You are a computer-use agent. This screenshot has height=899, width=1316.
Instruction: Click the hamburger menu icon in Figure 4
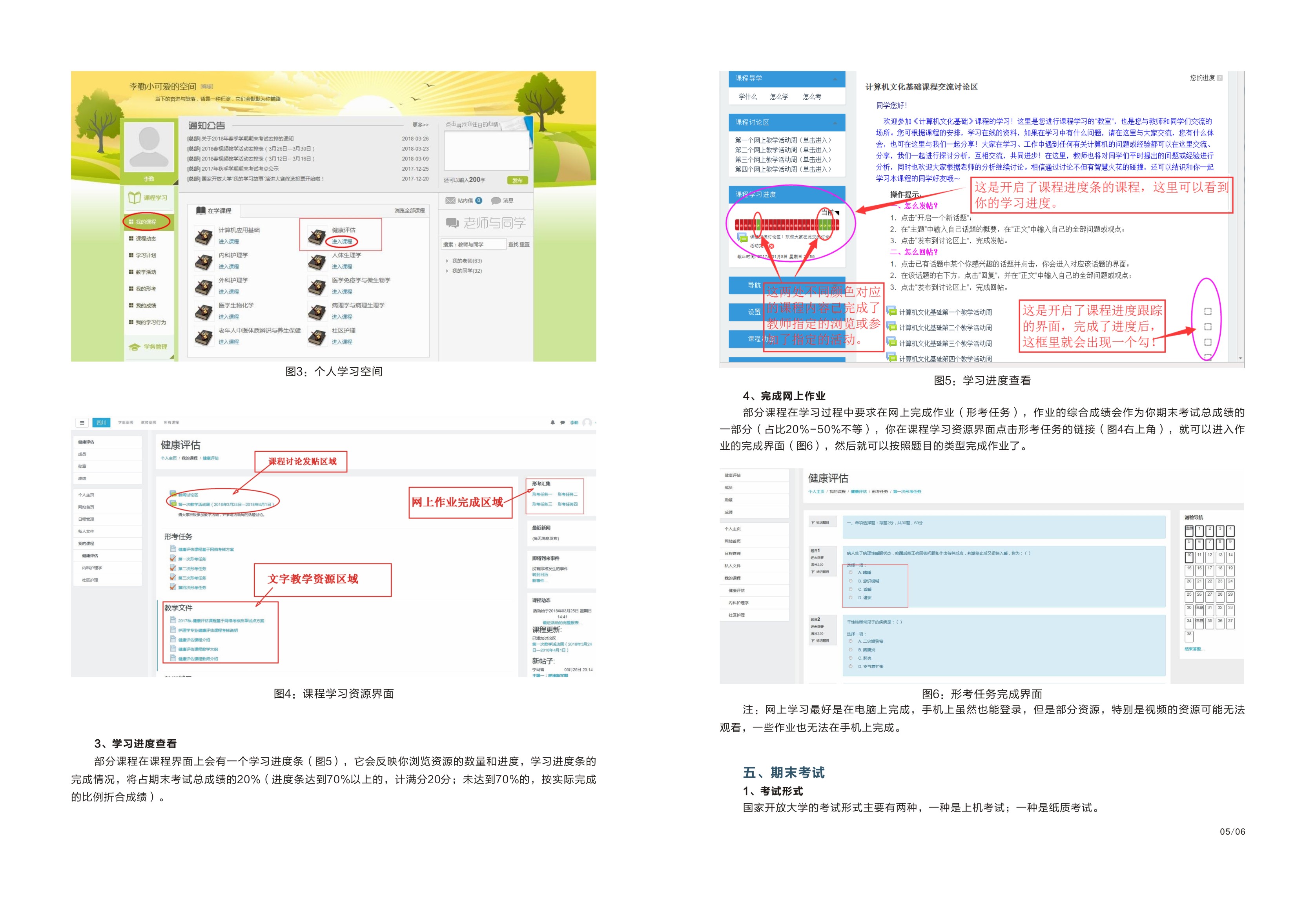click(x=82, y=423)
